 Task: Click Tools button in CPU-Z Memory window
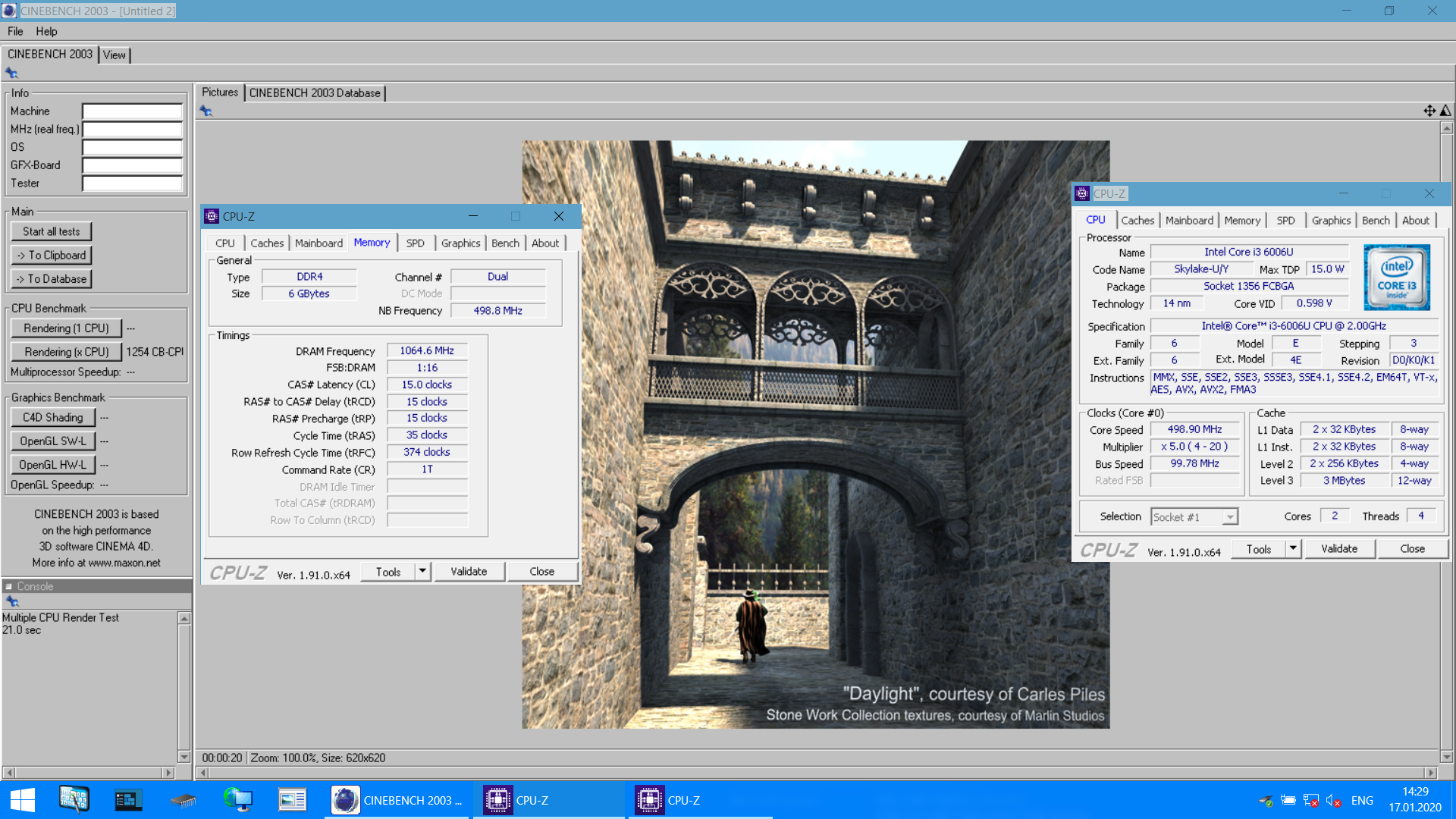coord(388,571)
